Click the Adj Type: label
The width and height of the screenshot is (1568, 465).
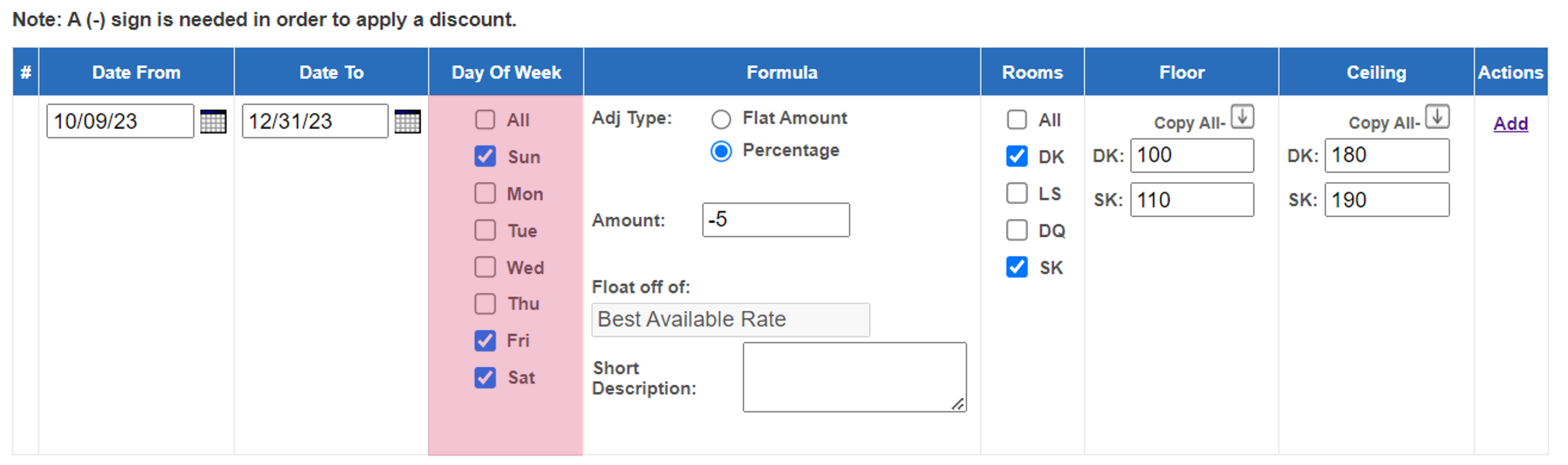[x=632, y=118]
